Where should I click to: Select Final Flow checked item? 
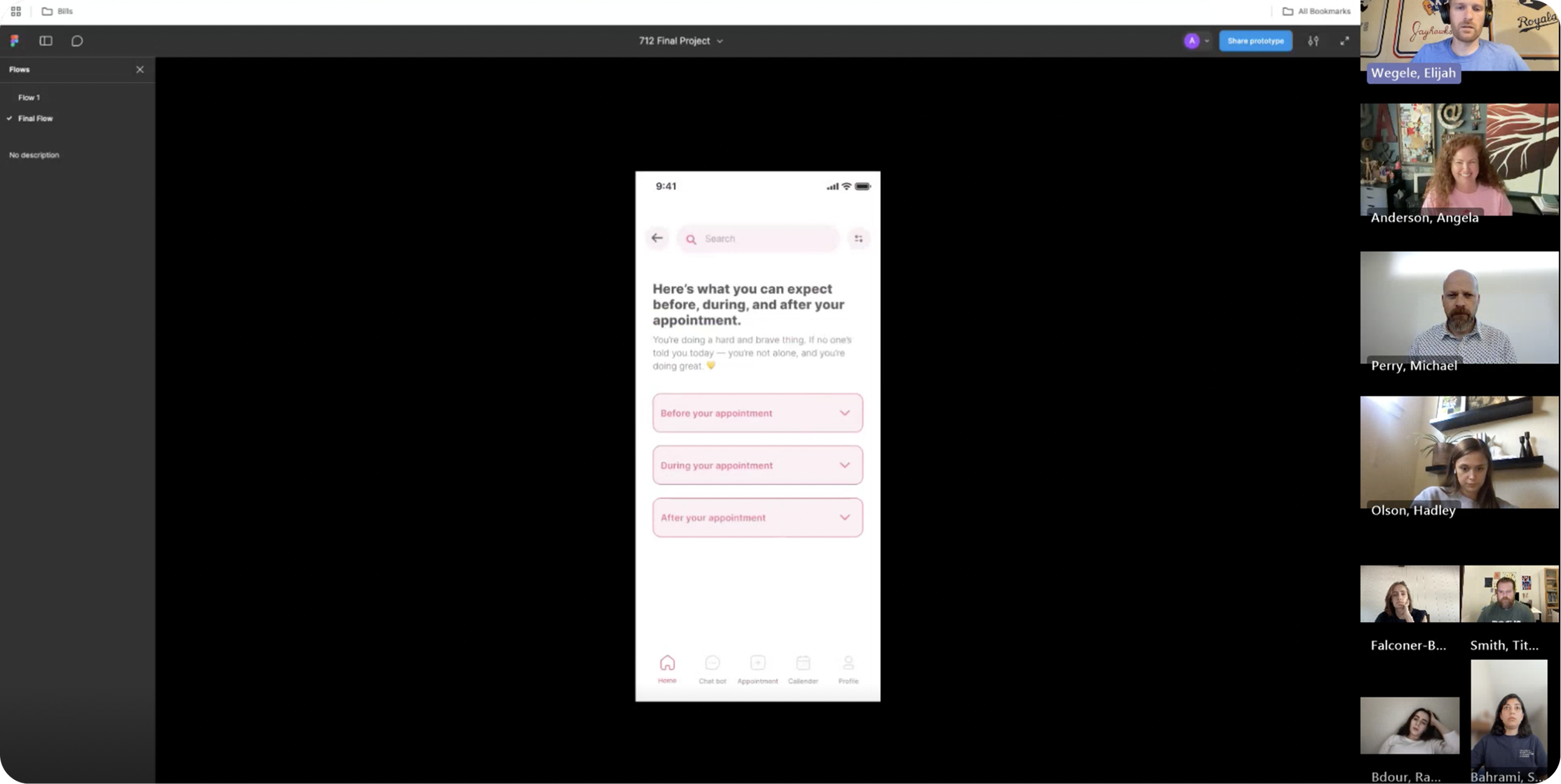point(35,119)
